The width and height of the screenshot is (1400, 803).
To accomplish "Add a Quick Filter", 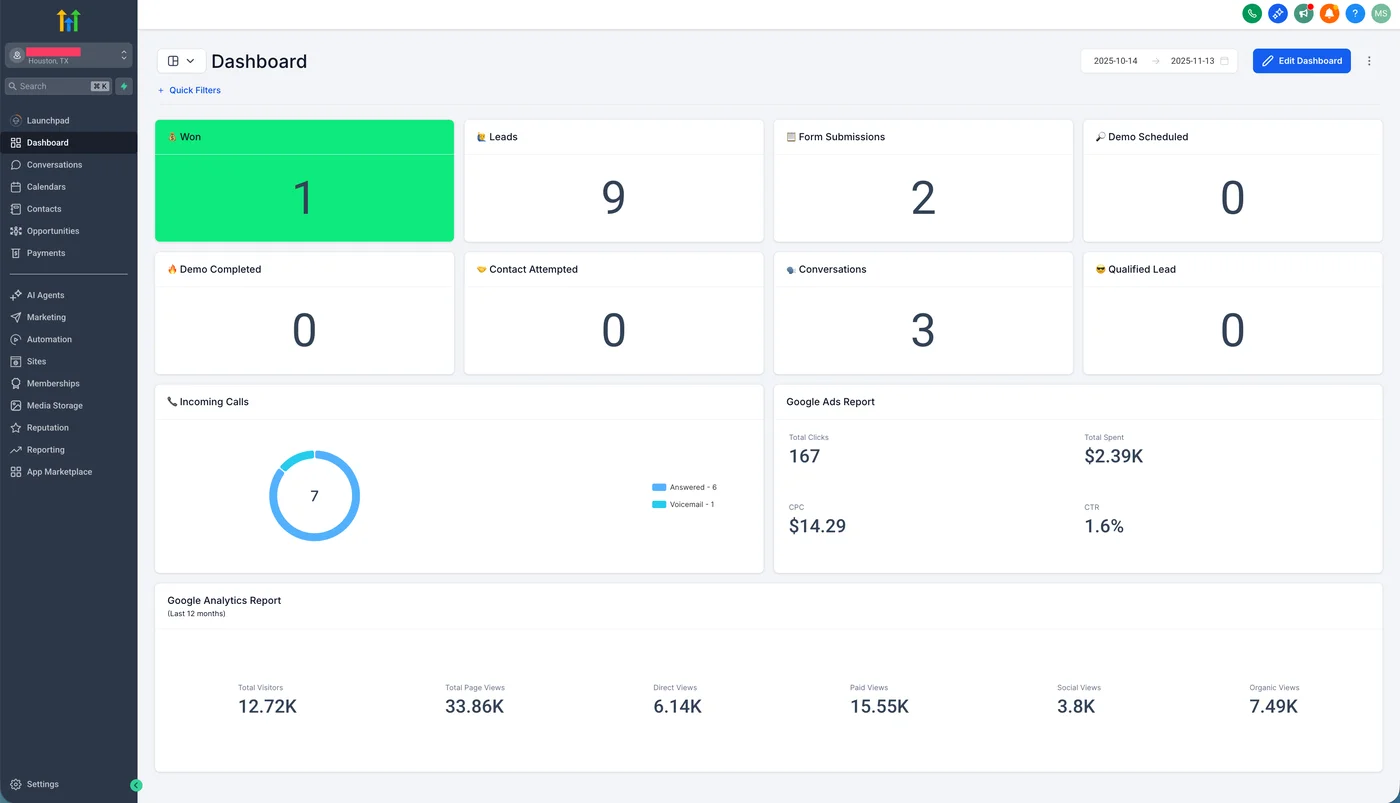I will pyautogui.click(x=189, y=90).
